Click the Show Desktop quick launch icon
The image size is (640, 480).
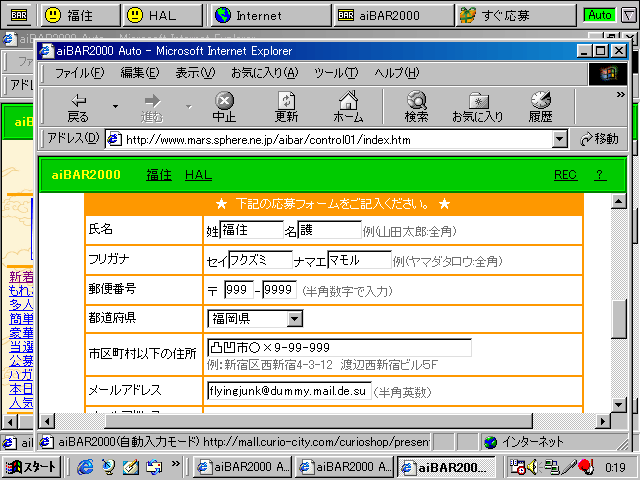131,467
